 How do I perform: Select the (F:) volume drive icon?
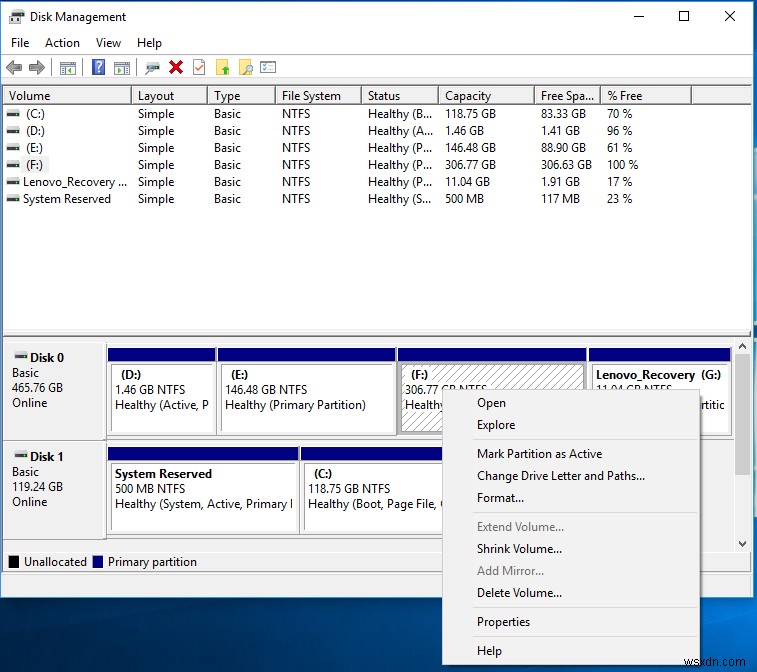click(x=14, y=165)
